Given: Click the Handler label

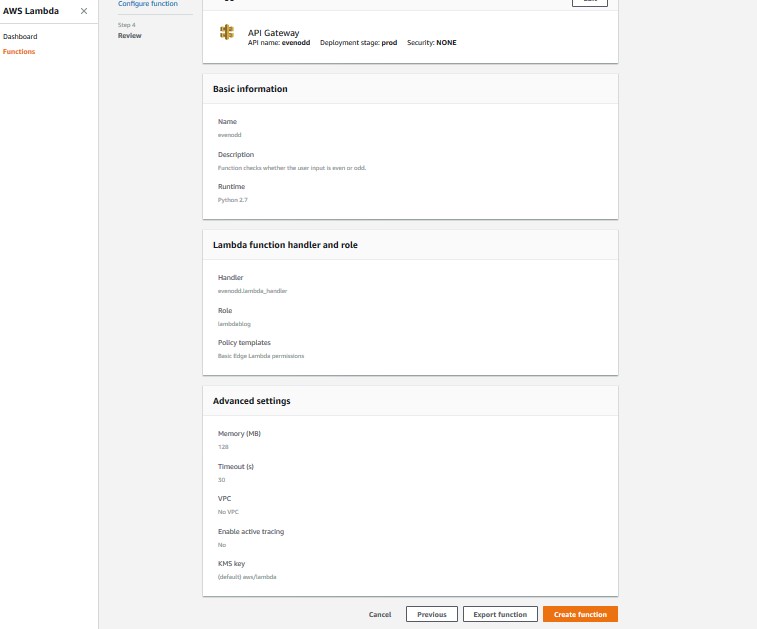Looking at the screenshot, I should [x=230, y=278].
